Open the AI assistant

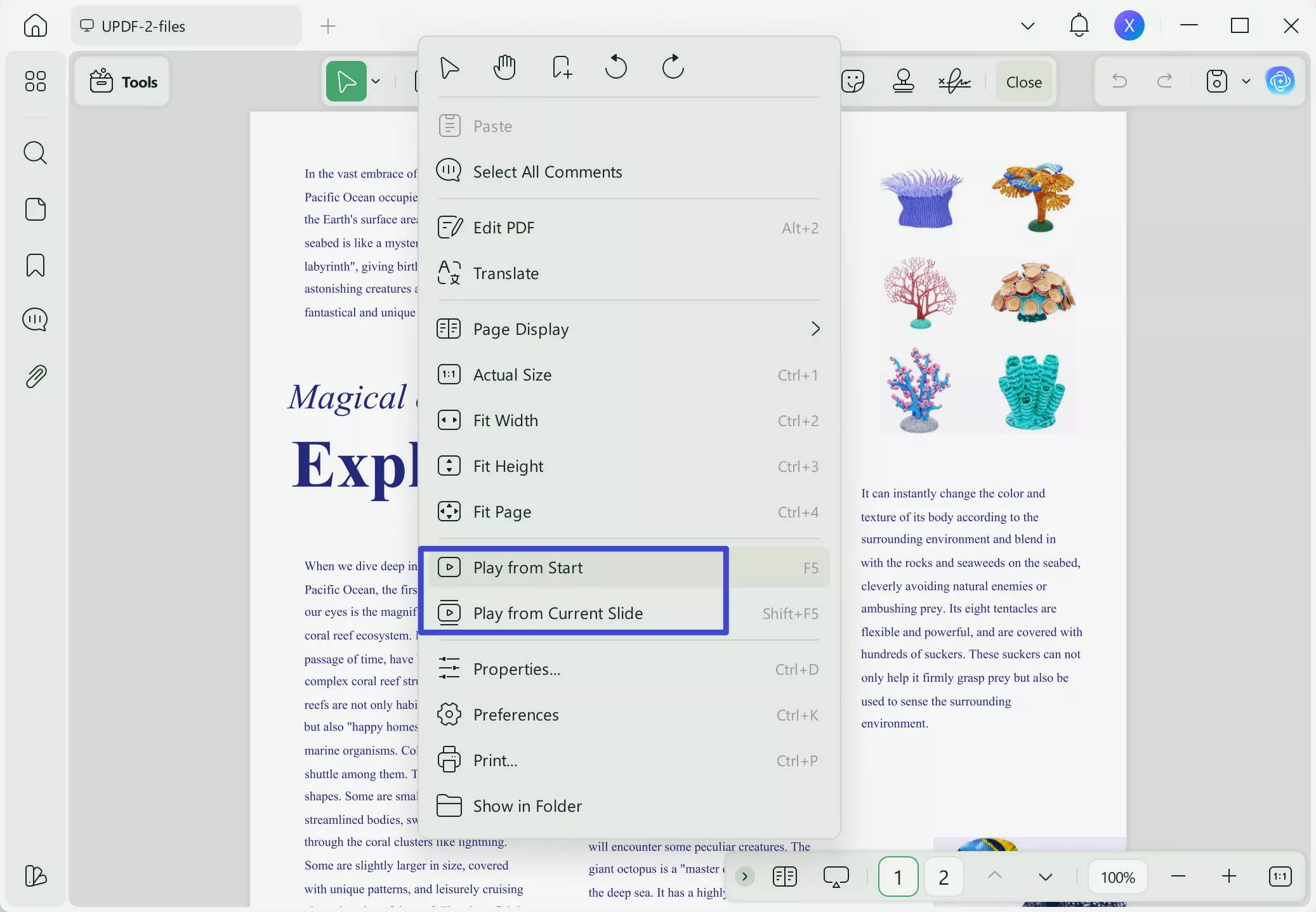(1280, 81)
